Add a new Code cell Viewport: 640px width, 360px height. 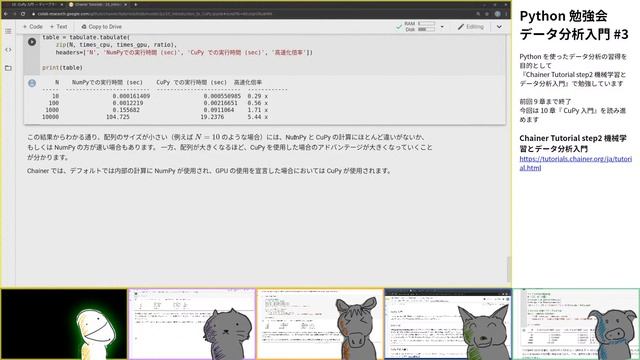[x=33, y=27]
